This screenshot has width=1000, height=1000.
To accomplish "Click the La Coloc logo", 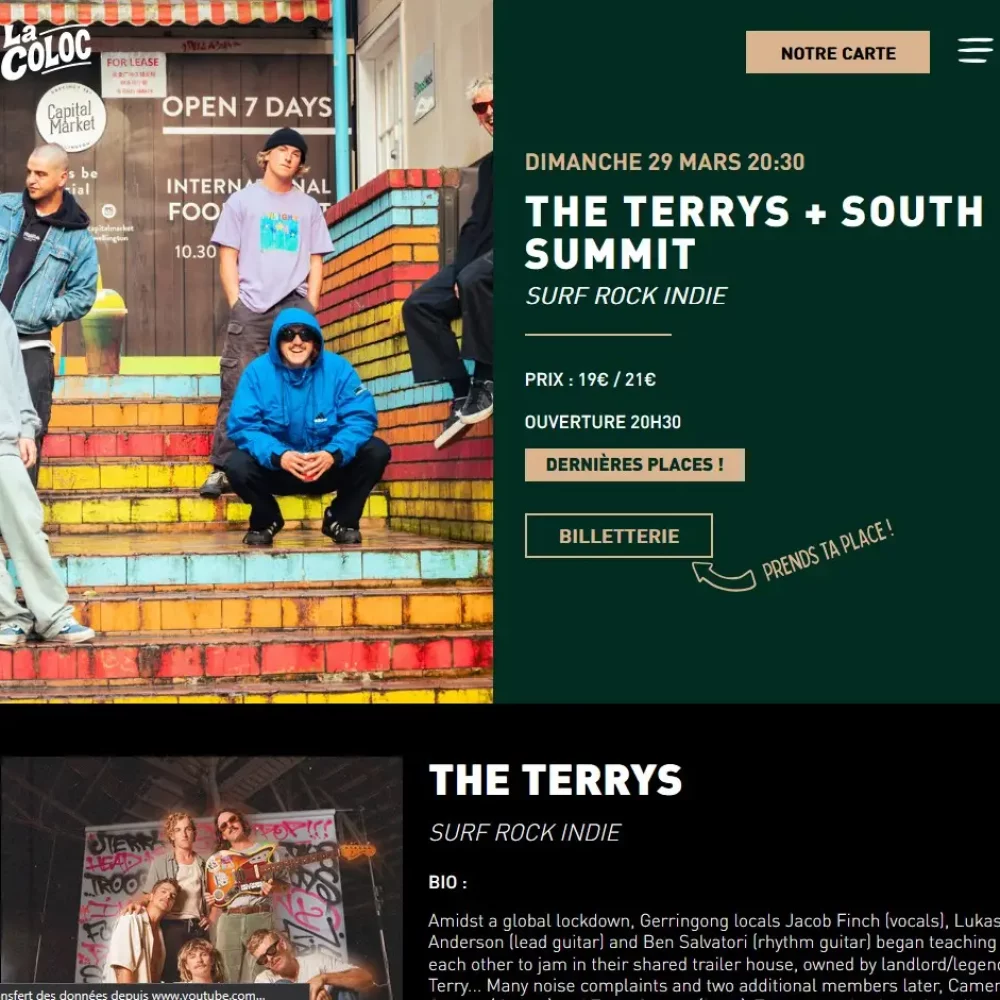I will click(x=46, y=52).
